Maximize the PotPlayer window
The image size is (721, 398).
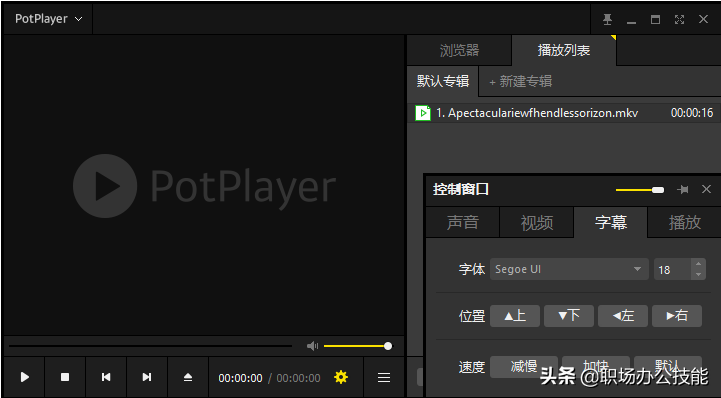tap(655, 19)
